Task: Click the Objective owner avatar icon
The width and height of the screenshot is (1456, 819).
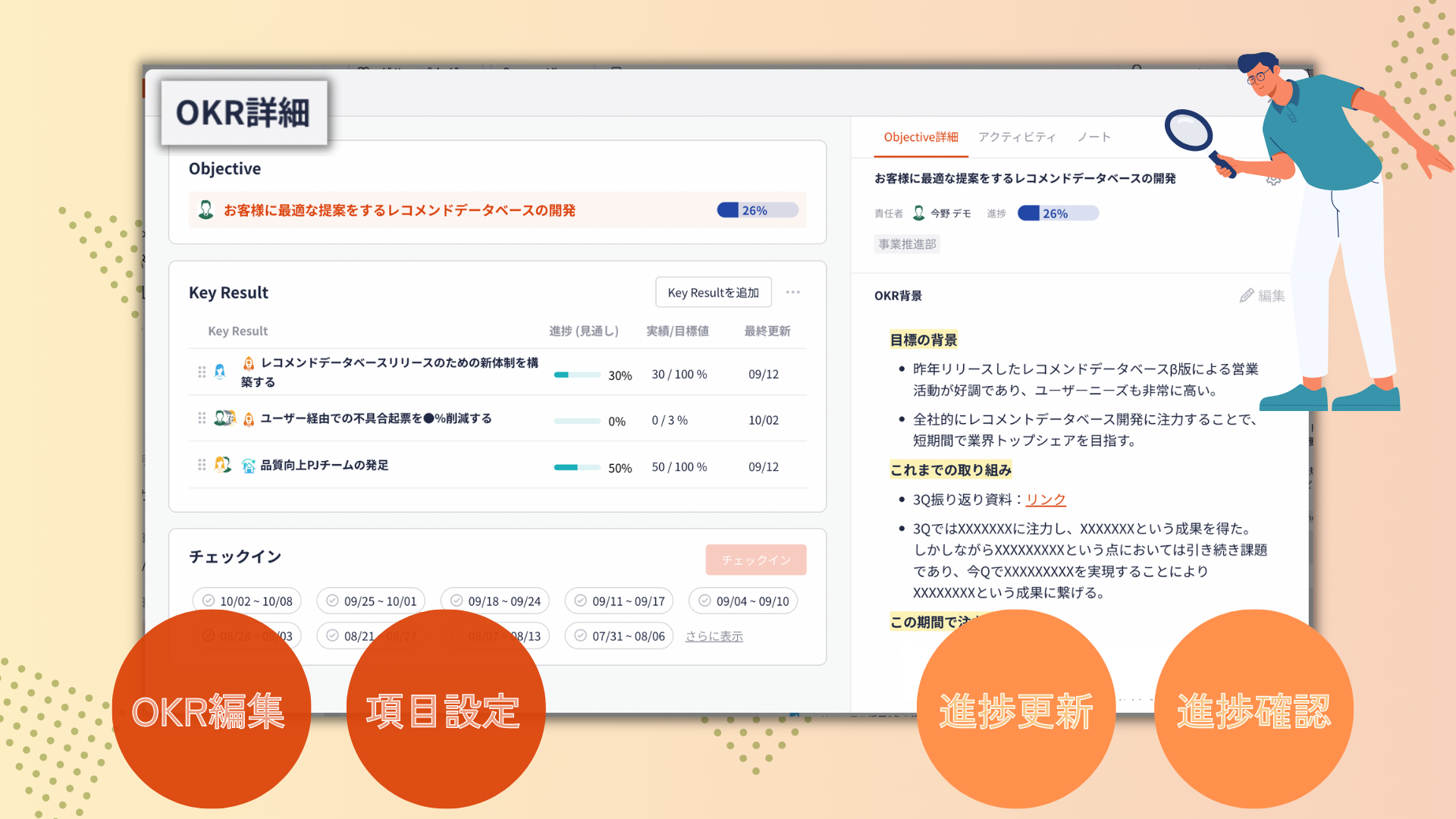Action: (206, 210)
